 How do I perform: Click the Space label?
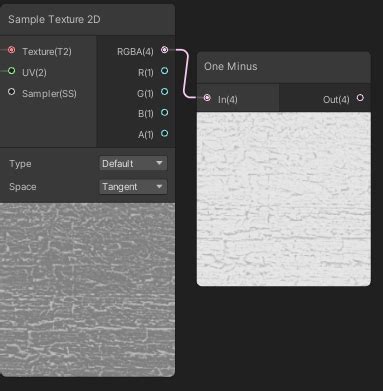pos(23,187)
